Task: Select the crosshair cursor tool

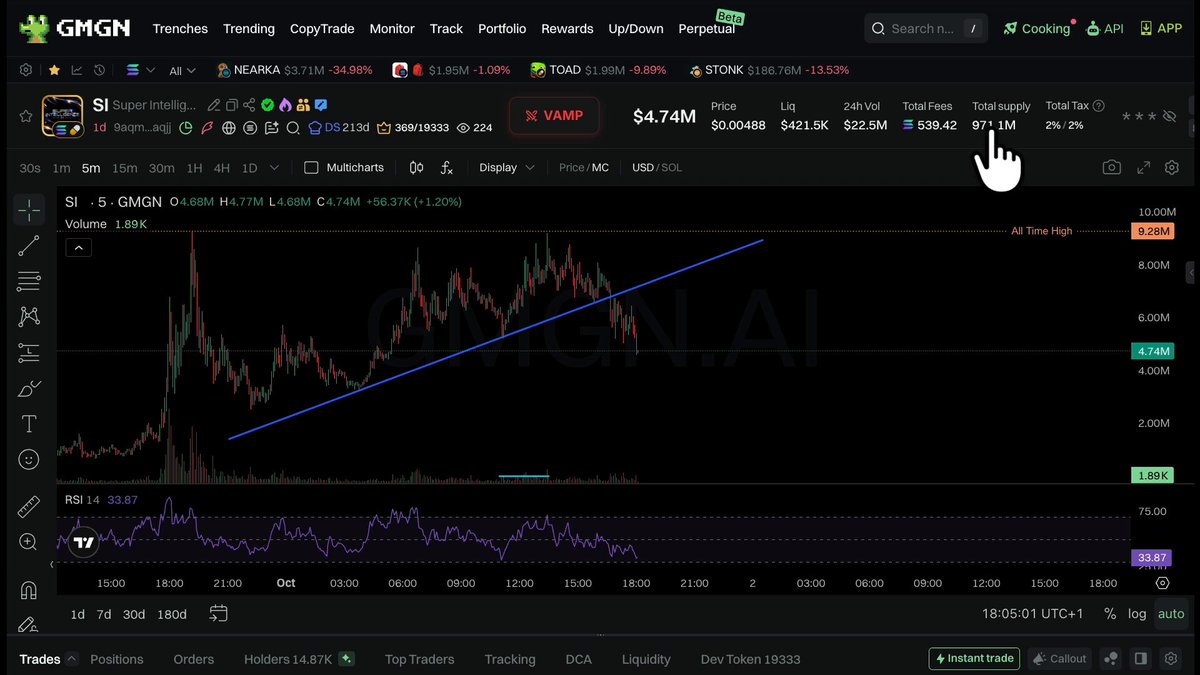Action: coord(29,210)
